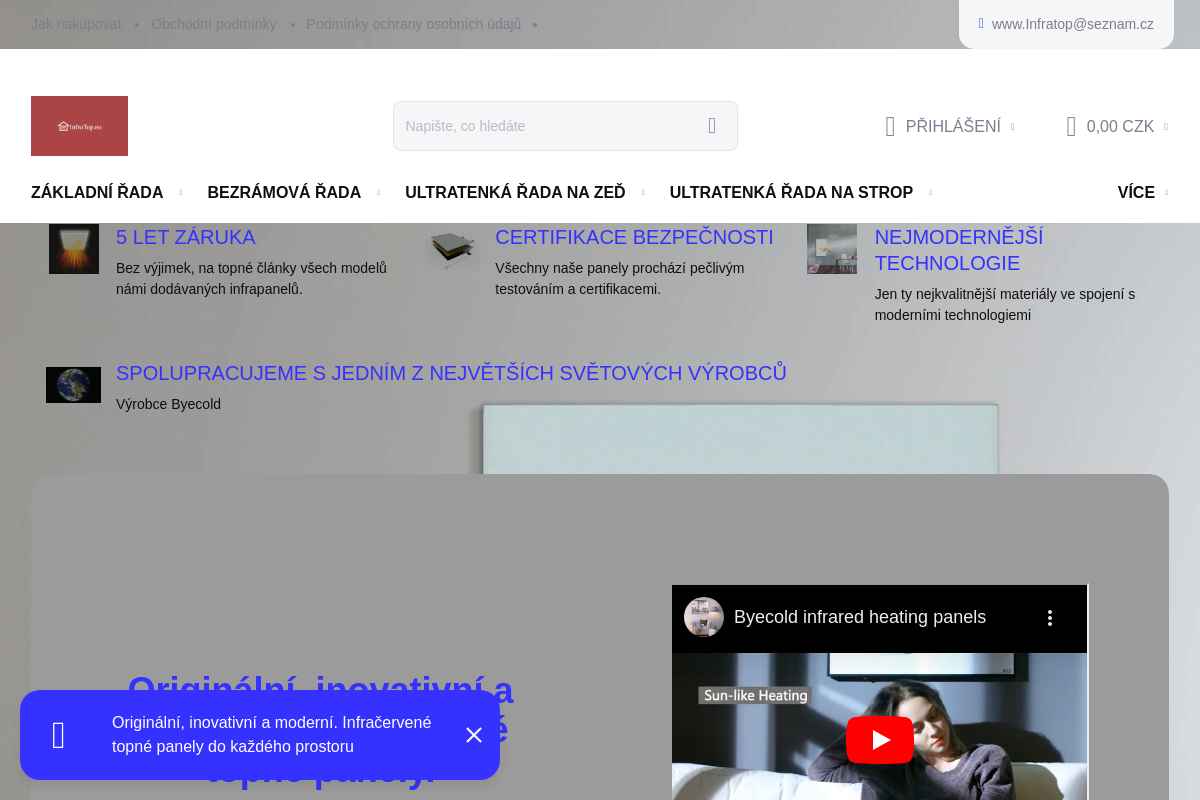
Task: Click the text 'Jen ty nejkvalitnější materiály'
Action: tap(1005, 304)
